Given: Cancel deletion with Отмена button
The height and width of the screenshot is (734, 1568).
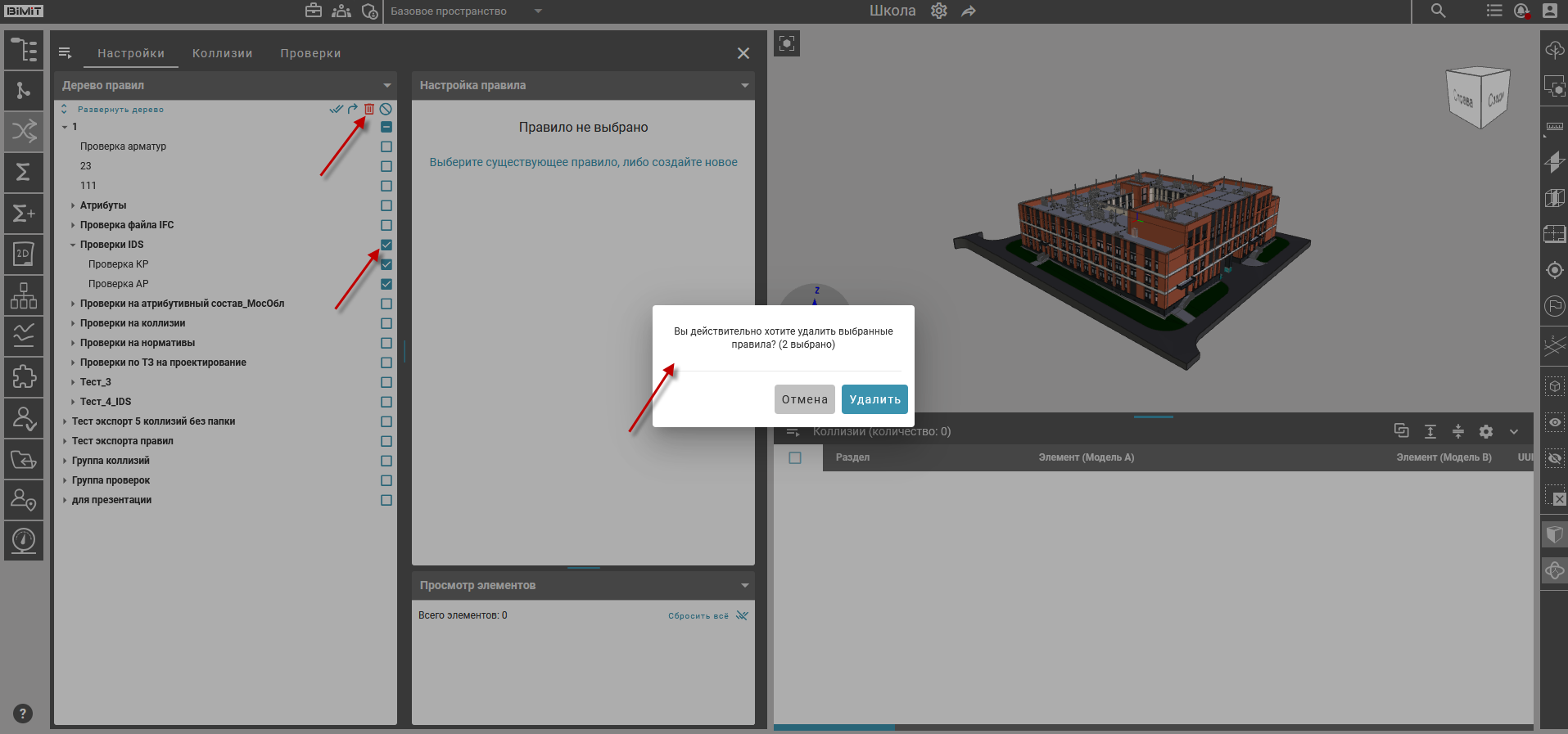Looking at the screenshot, I should coord(804,399).
